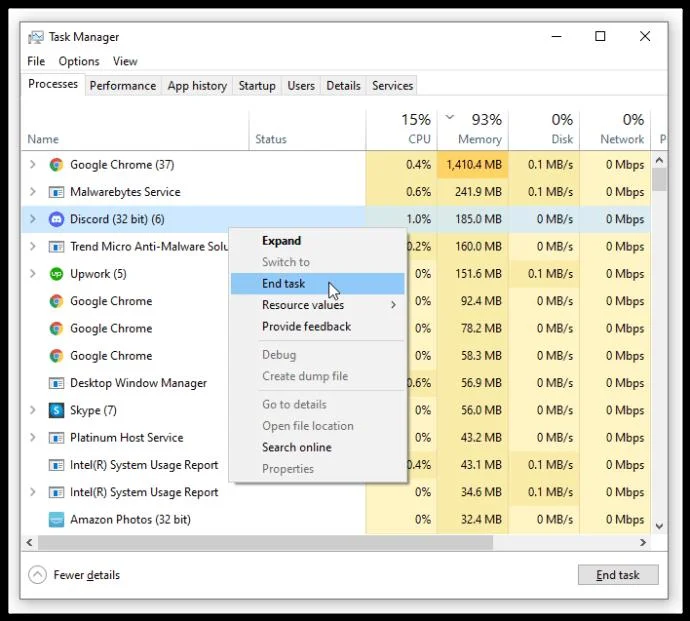Expand the Google Chrome (37) process group
690x621 pixels.
tap(33, 165)
